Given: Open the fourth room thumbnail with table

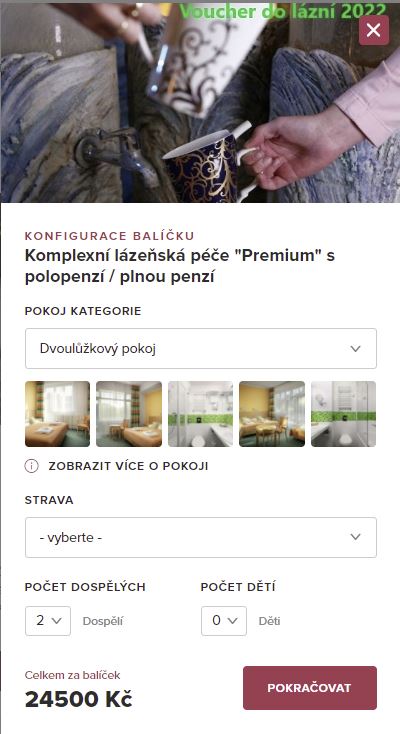Looking at the screenshot, I should (x=272, y=414).
